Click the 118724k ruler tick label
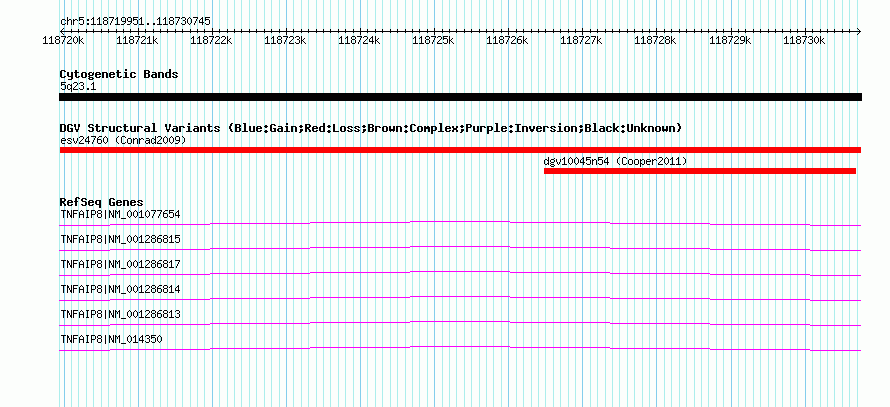The width and height of the screenshot is (890, 407). (359, 40)
